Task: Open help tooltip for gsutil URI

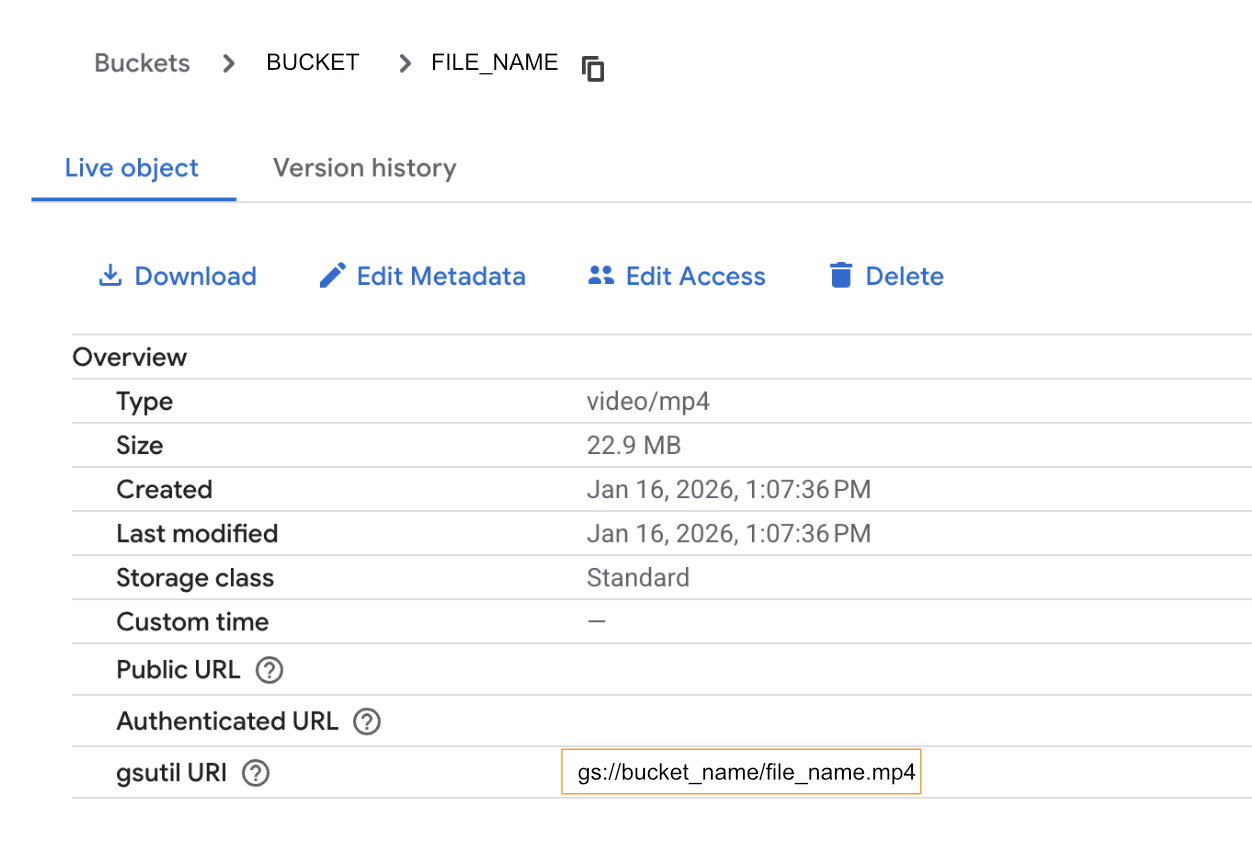Action: click(255, 772)
